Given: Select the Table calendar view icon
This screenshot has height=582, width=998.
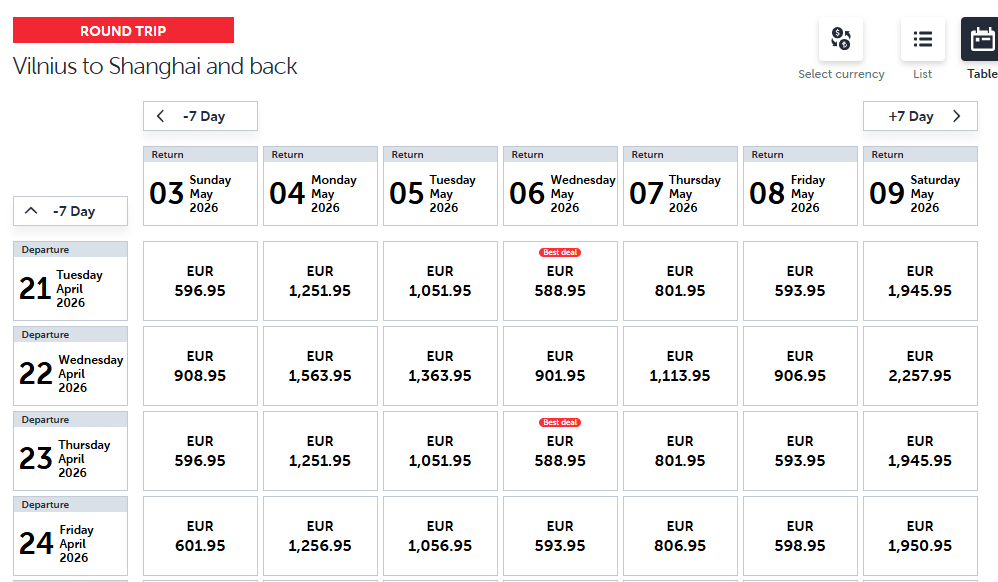Looking at the screenshot, I should coord(980,40).
